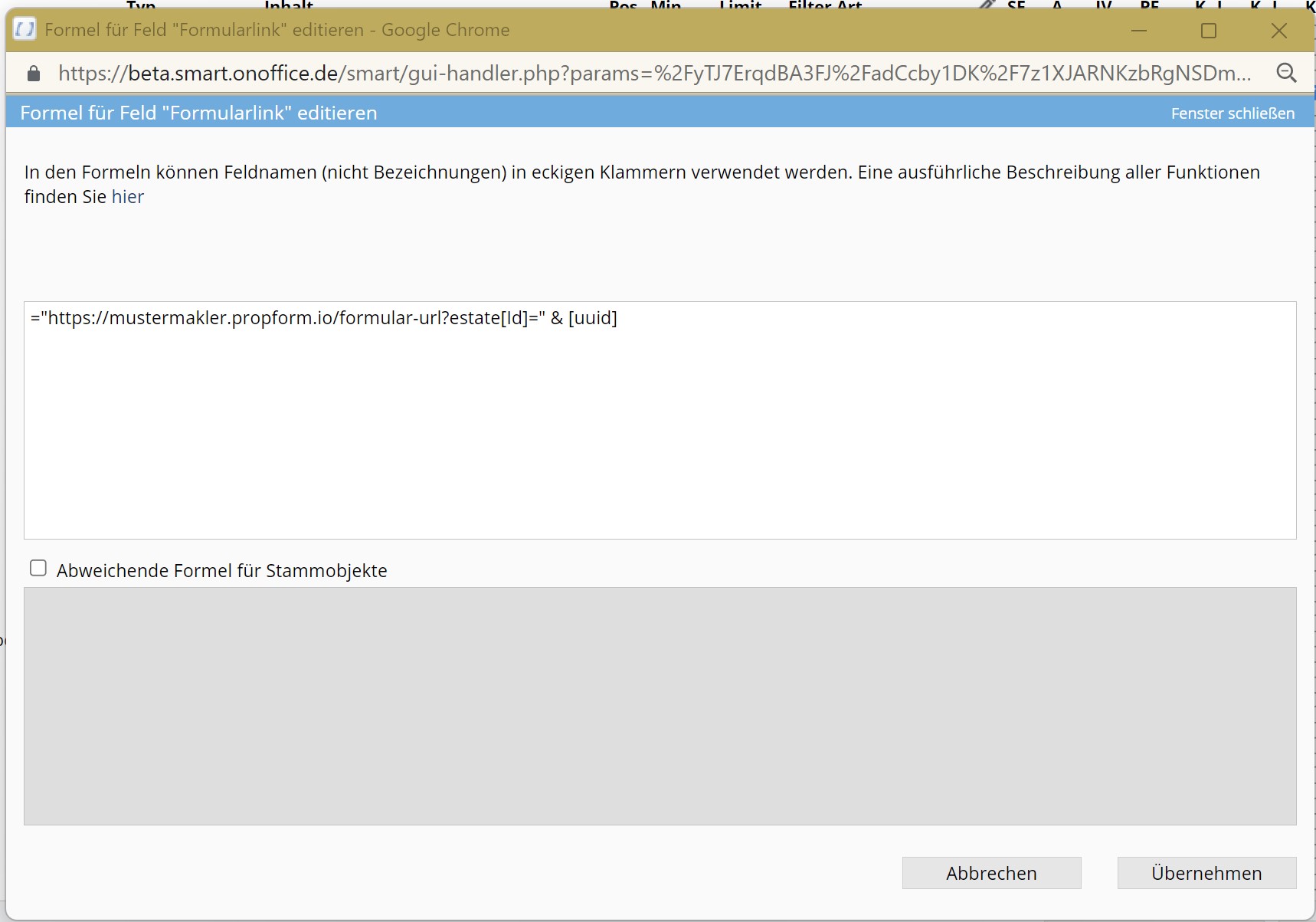Enable Abweichende Formel für Stammobjekte checkbox
The image size is (1316, 922).
(38, 568)
